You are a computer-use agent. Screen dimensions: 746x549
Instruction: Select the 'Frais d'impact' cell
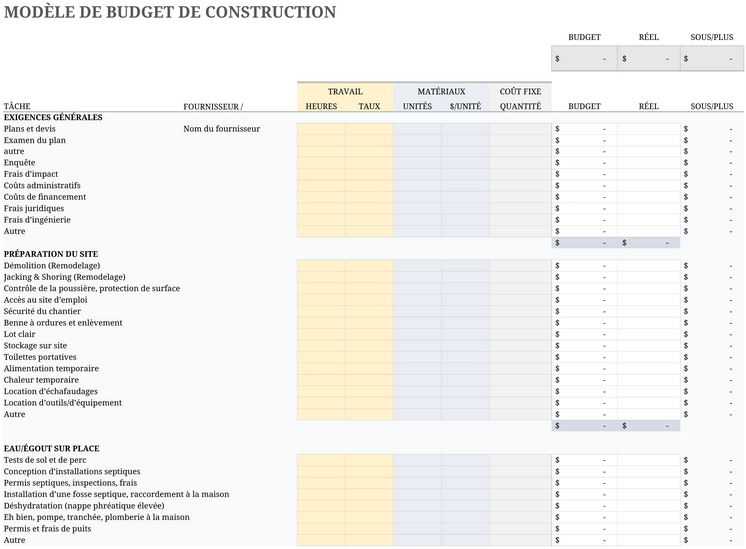pyautogui.click(x=31, y=174)
